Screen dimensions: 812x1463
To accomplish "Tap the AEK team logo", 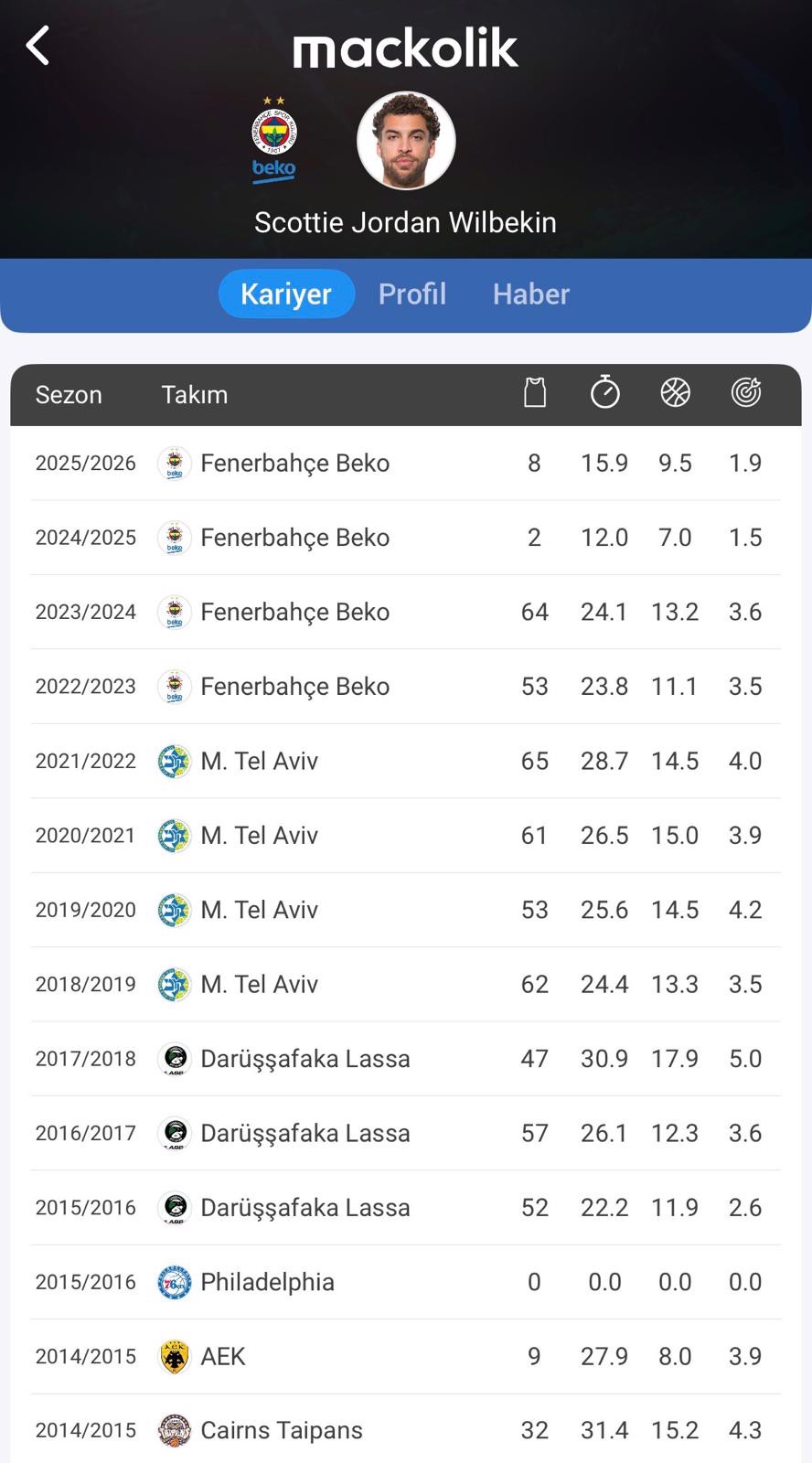I will (x=174, y=1357).
